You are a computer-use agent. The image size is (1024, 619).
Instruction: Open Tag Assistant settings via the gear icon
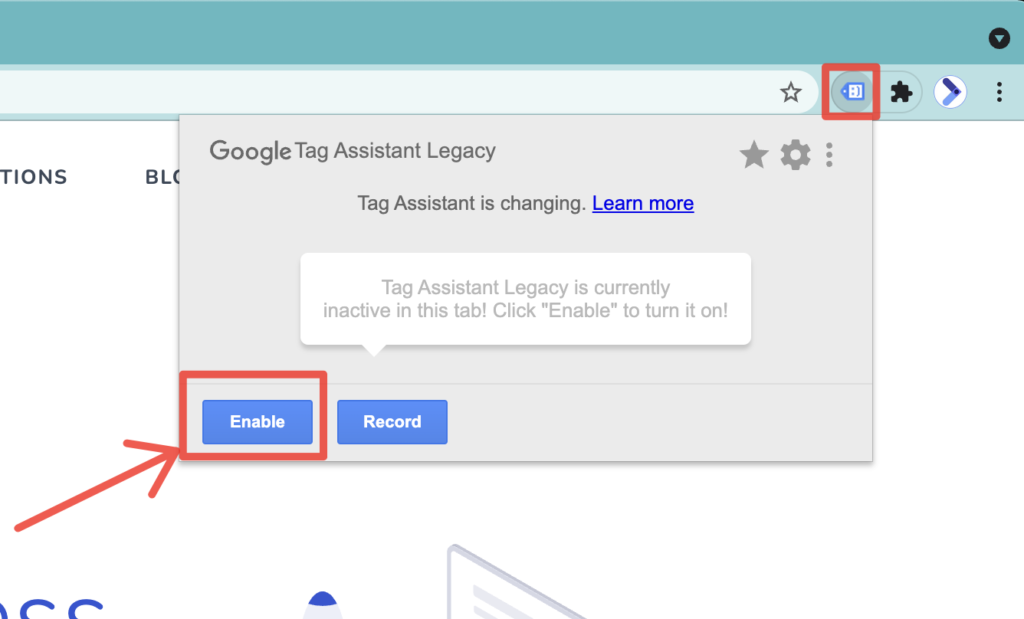click(795, 155)
